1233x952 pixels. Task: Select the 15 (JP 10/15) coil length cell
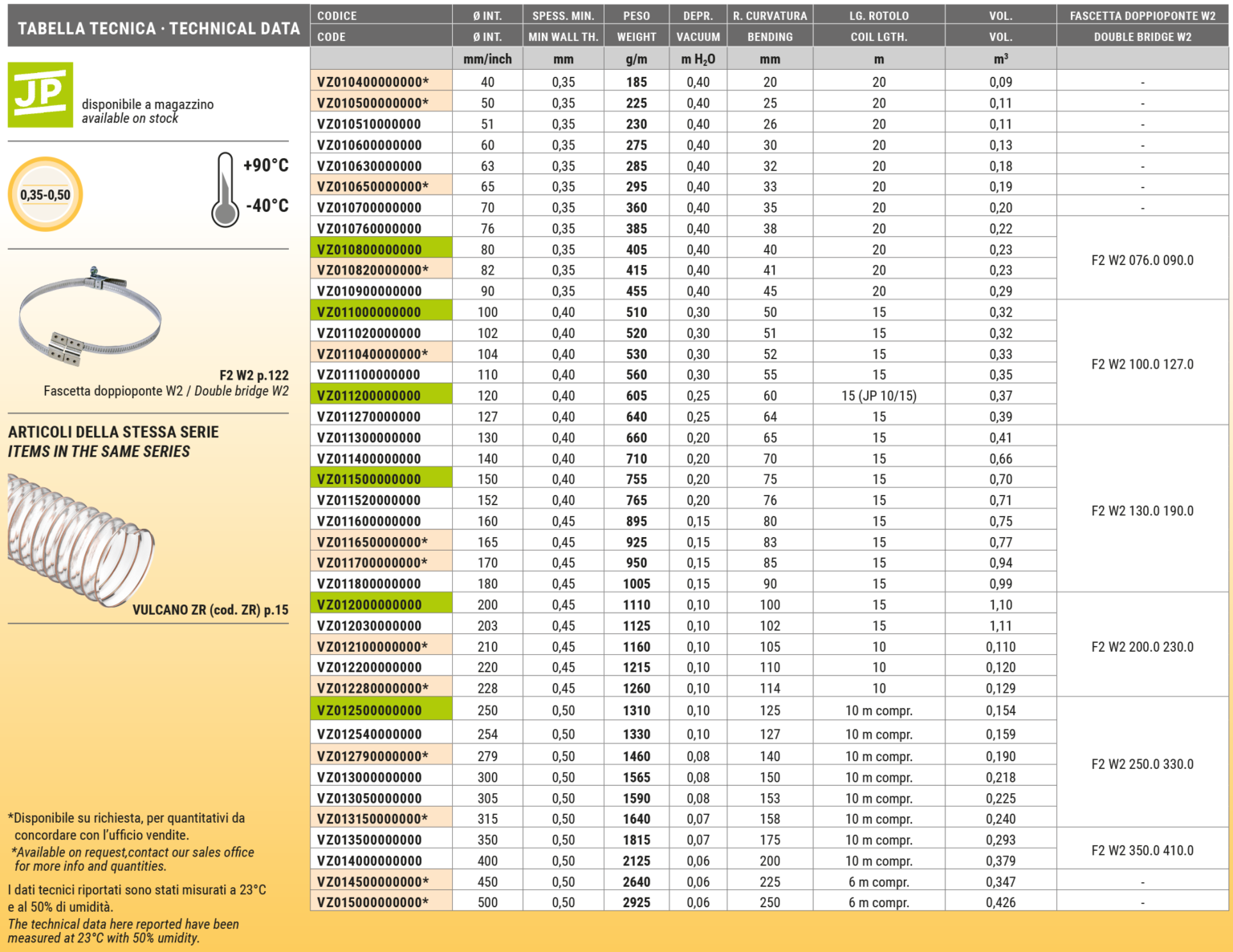point(878,396)
